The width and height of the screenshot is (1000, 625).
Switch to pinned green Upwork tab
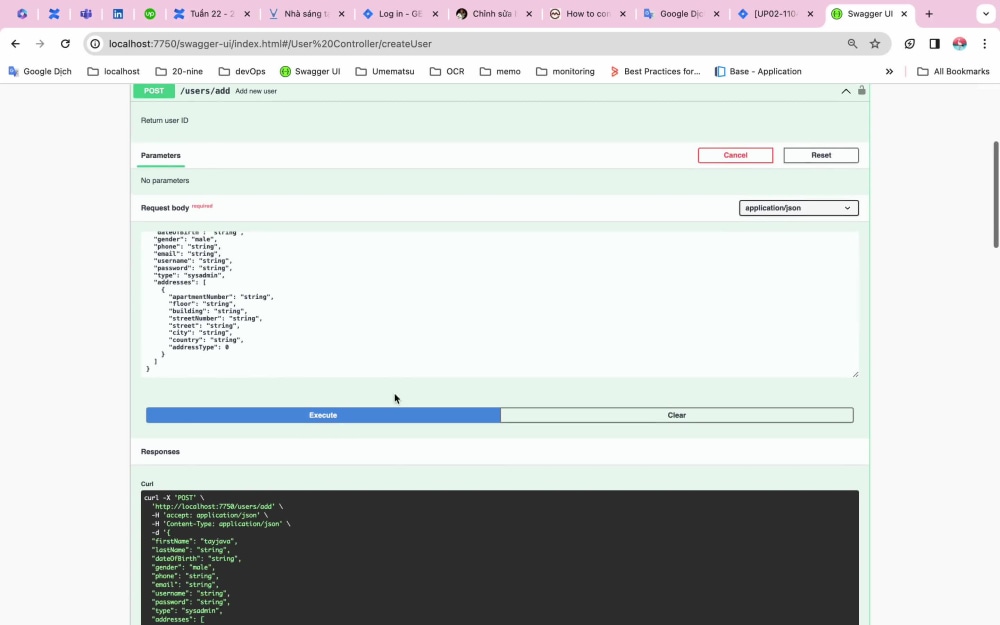(150, 13)
